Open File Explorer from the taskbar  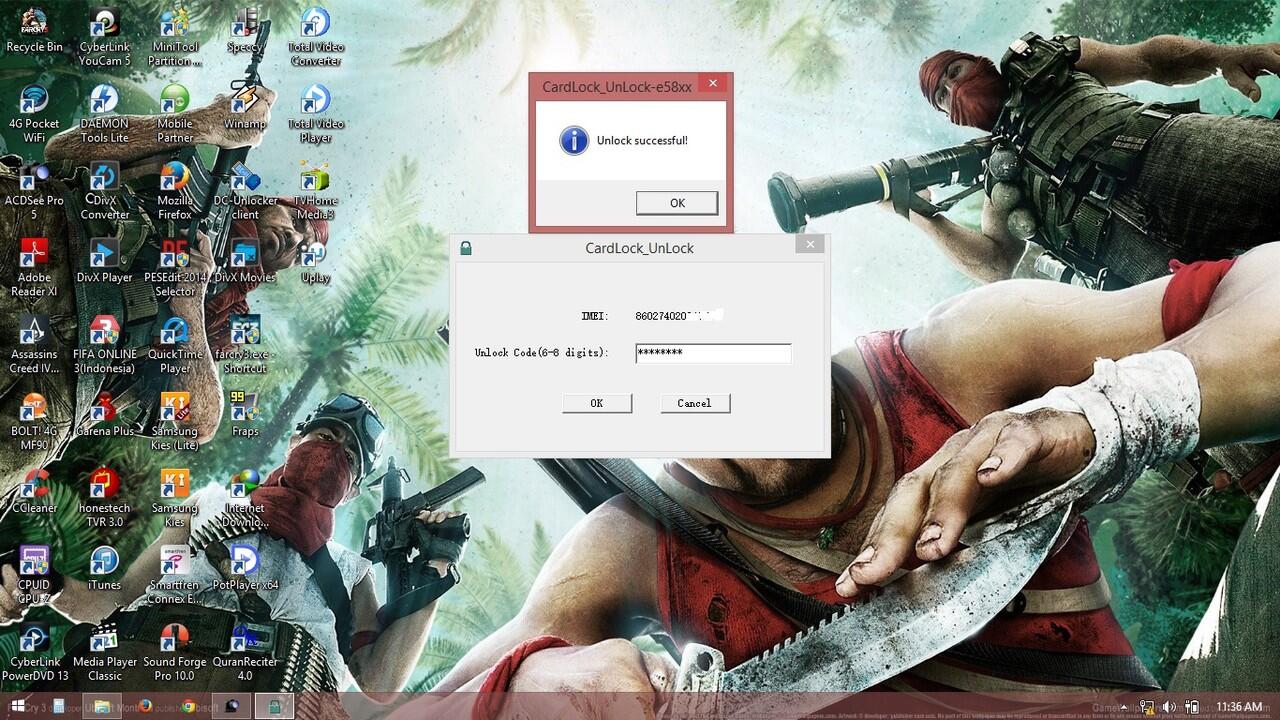[102, 706]
